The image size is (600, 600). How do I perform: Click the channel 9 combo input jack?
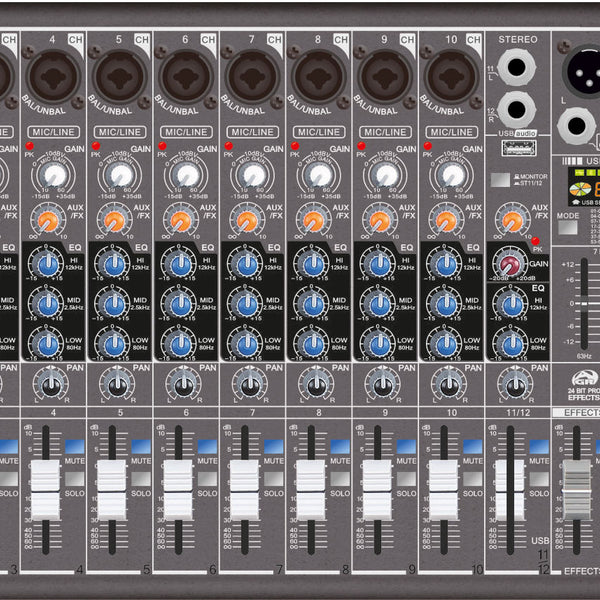385,76
